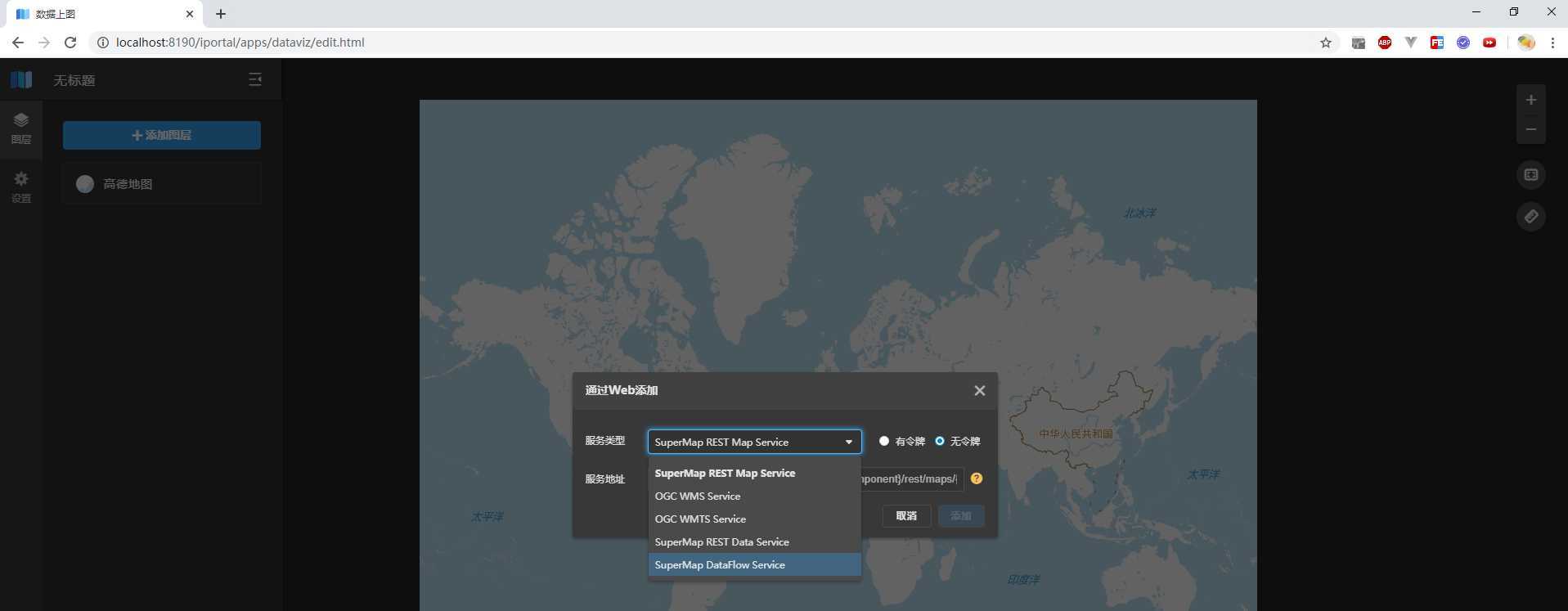Click the service address help question icon
The height and width of the screenshot is (611, 1568).
(x=976, y=478)
